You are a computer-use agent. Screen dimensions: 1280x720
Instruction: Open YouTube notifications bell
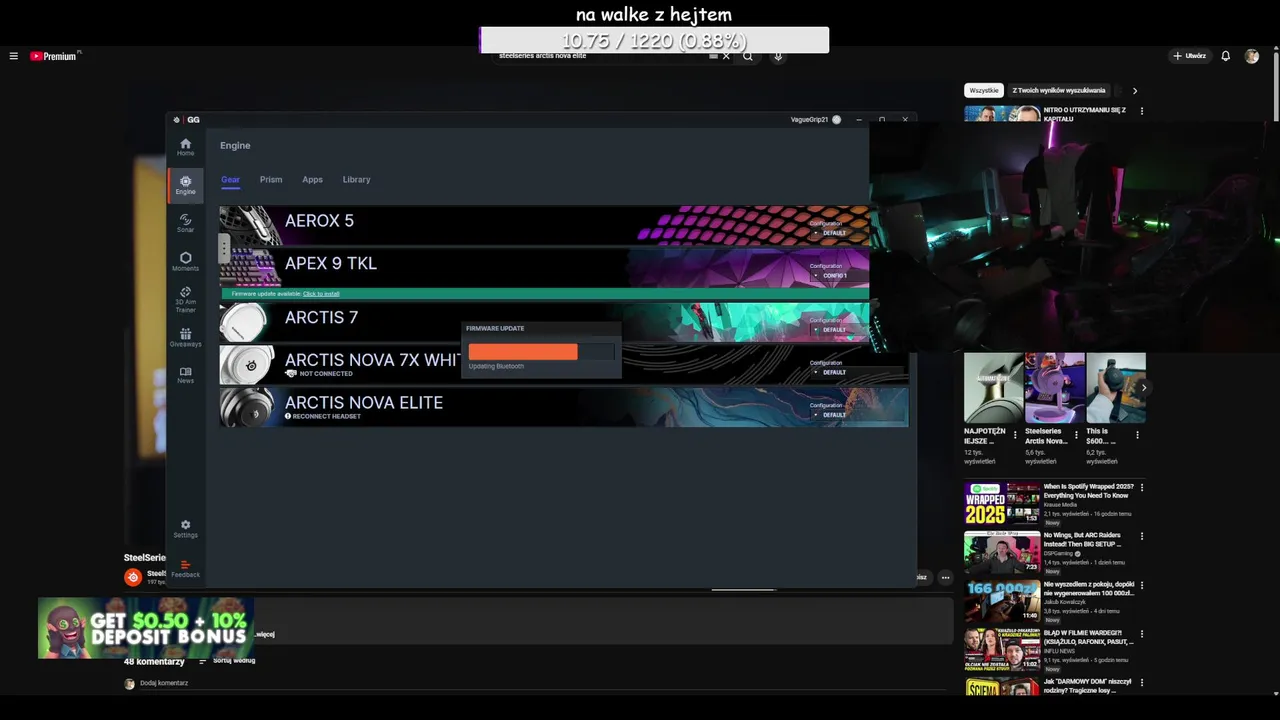(x=1225, y=56)
